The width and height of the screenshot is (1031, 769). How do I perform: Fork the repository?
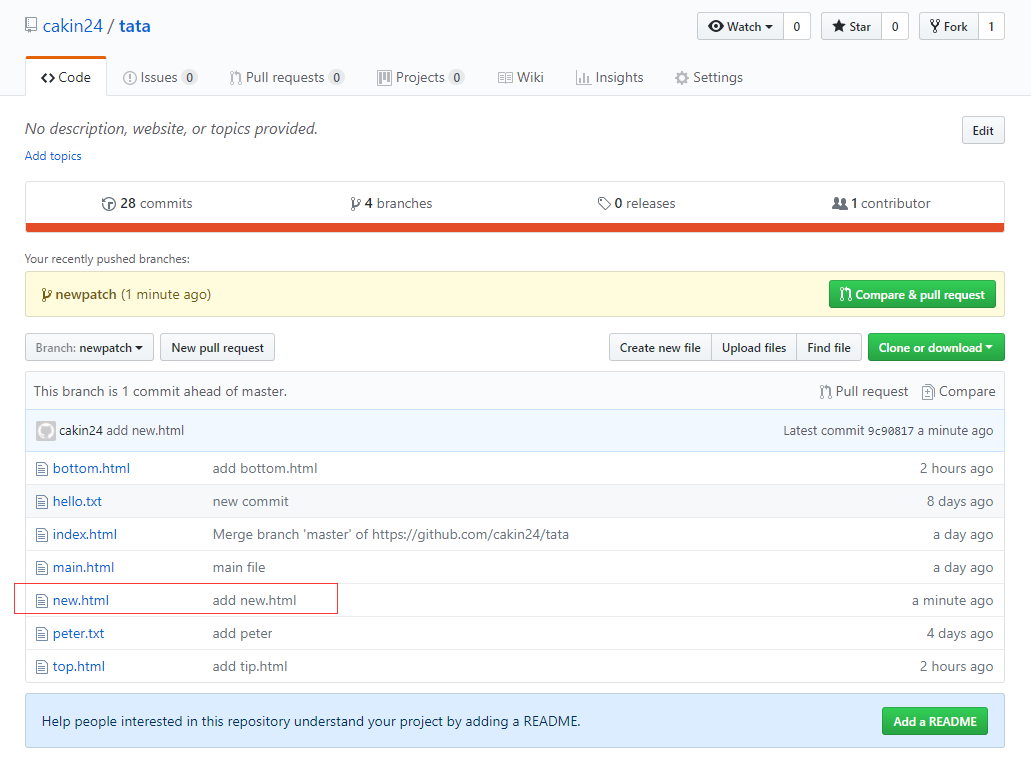(949, 26)
